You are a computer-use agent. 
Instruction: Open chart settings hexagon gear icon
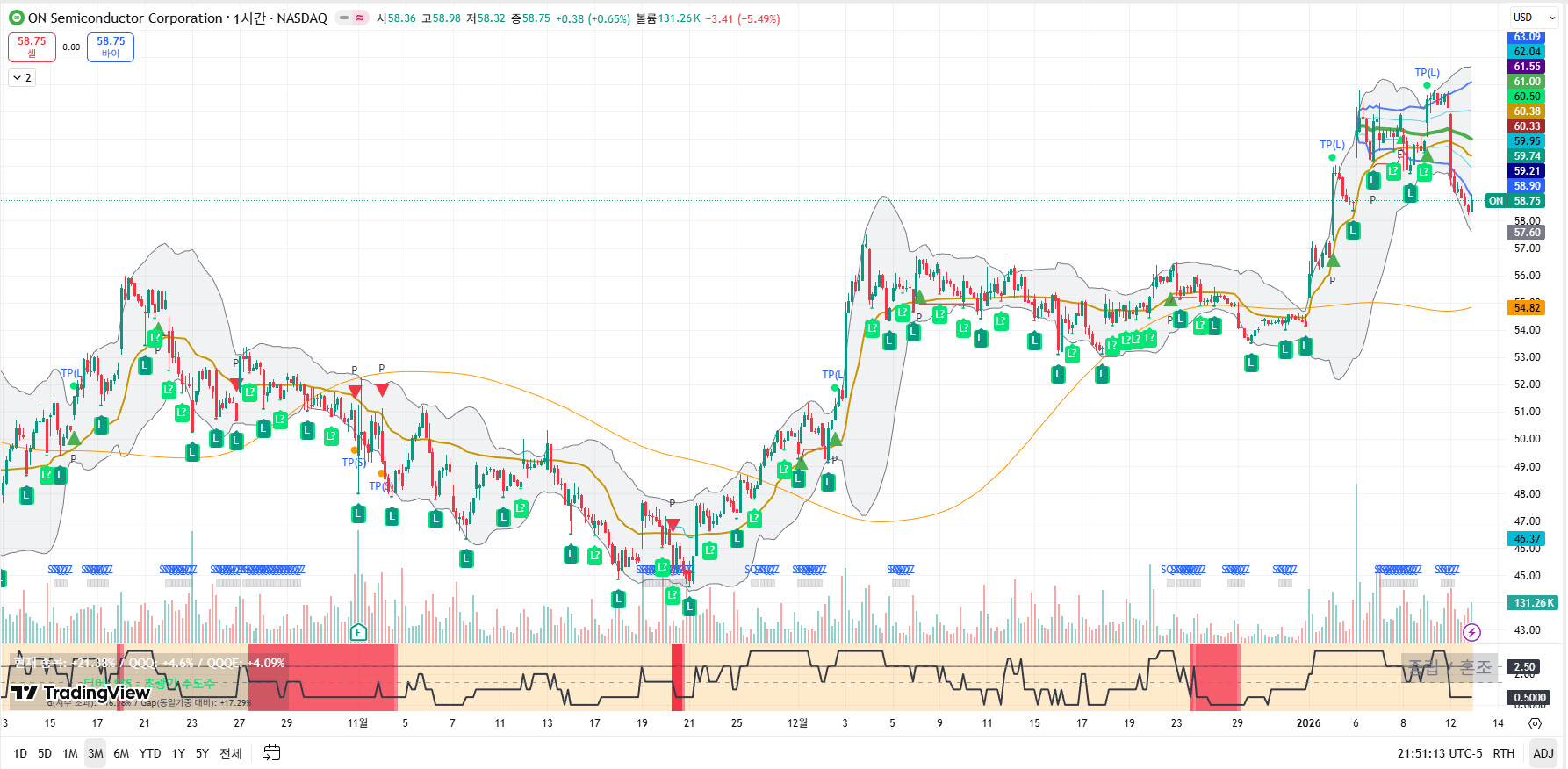click(1535, 723)
